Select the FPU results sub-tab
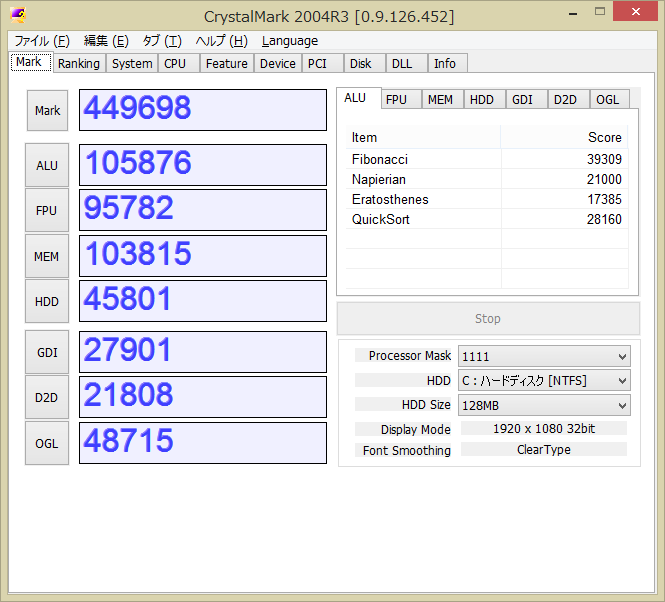 tap(401, 100)
